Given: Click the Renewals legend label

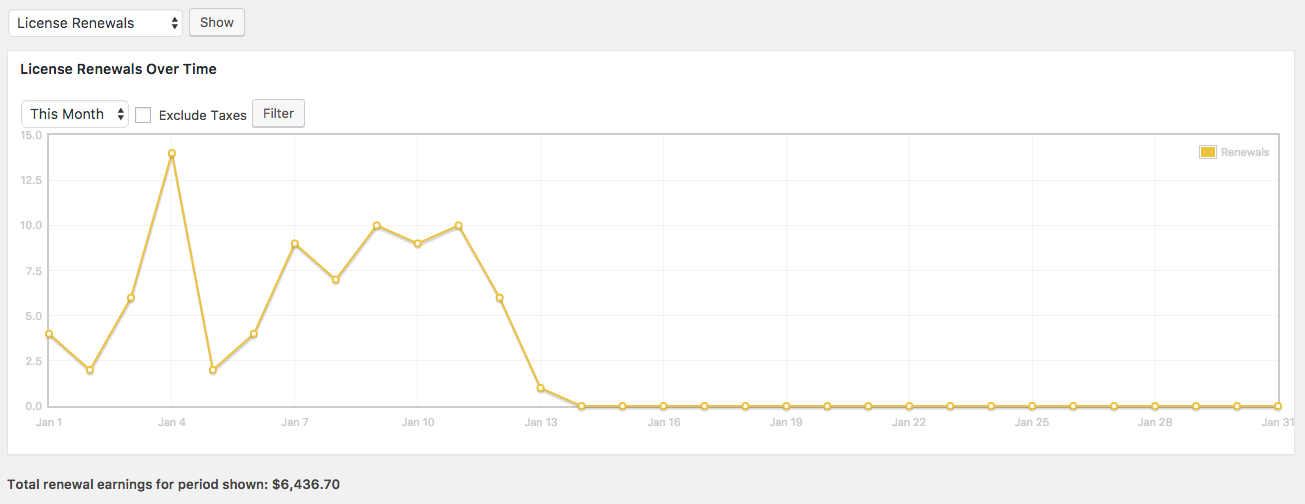Looking at the screenshot, I should coord(1244,152).
